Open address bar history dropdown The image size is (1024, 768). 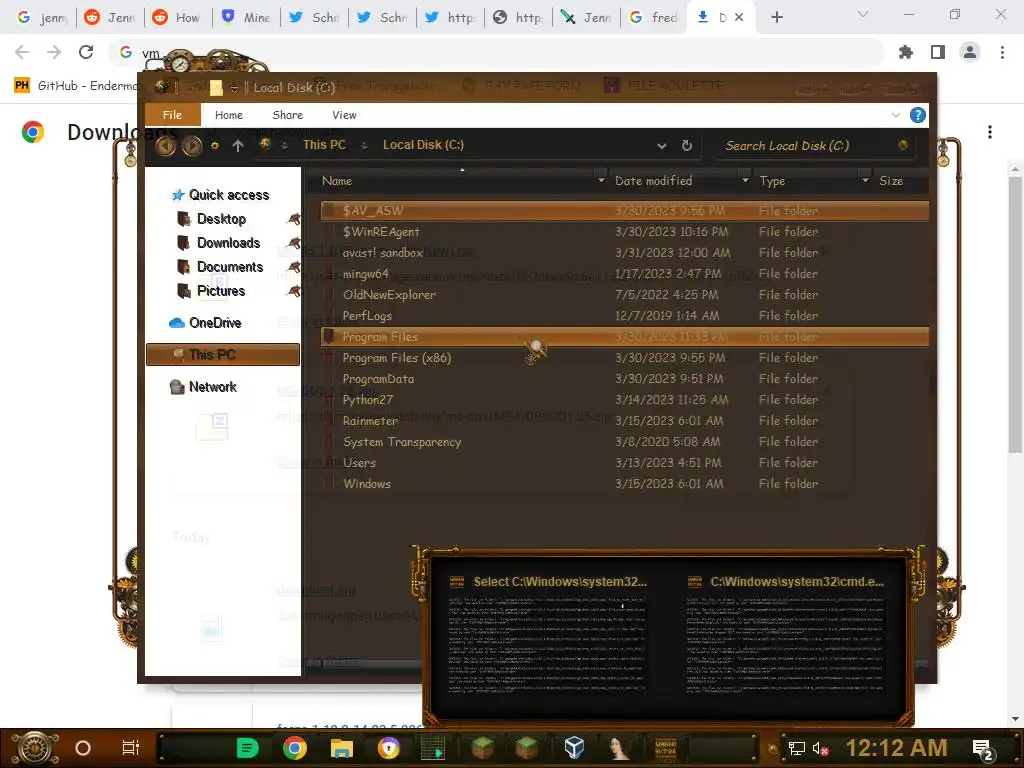click(x=662, y=146)
